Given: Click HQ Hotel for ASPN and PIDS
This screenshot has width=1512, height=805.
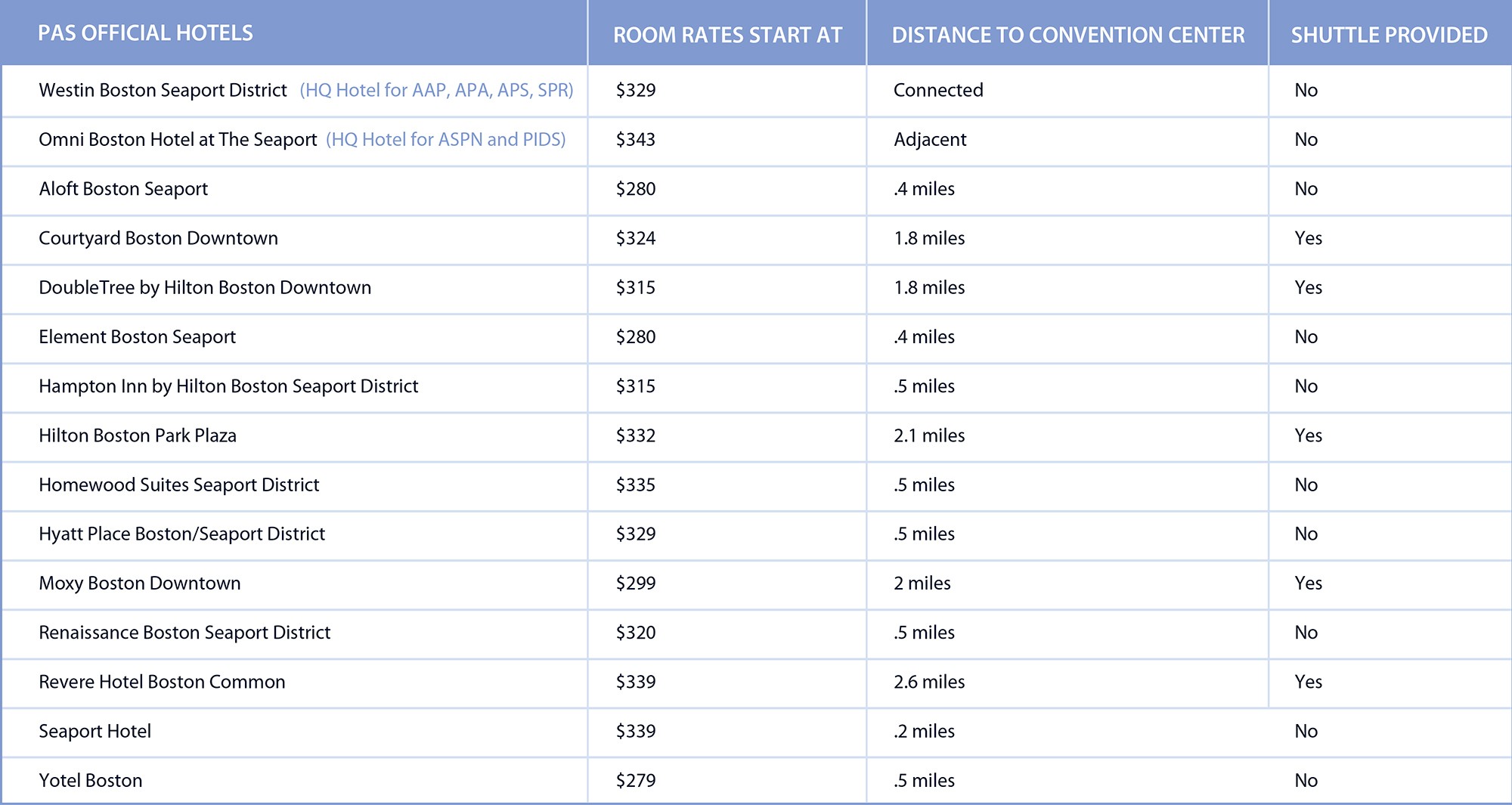Looking at the screenshot, I should 445,140.
